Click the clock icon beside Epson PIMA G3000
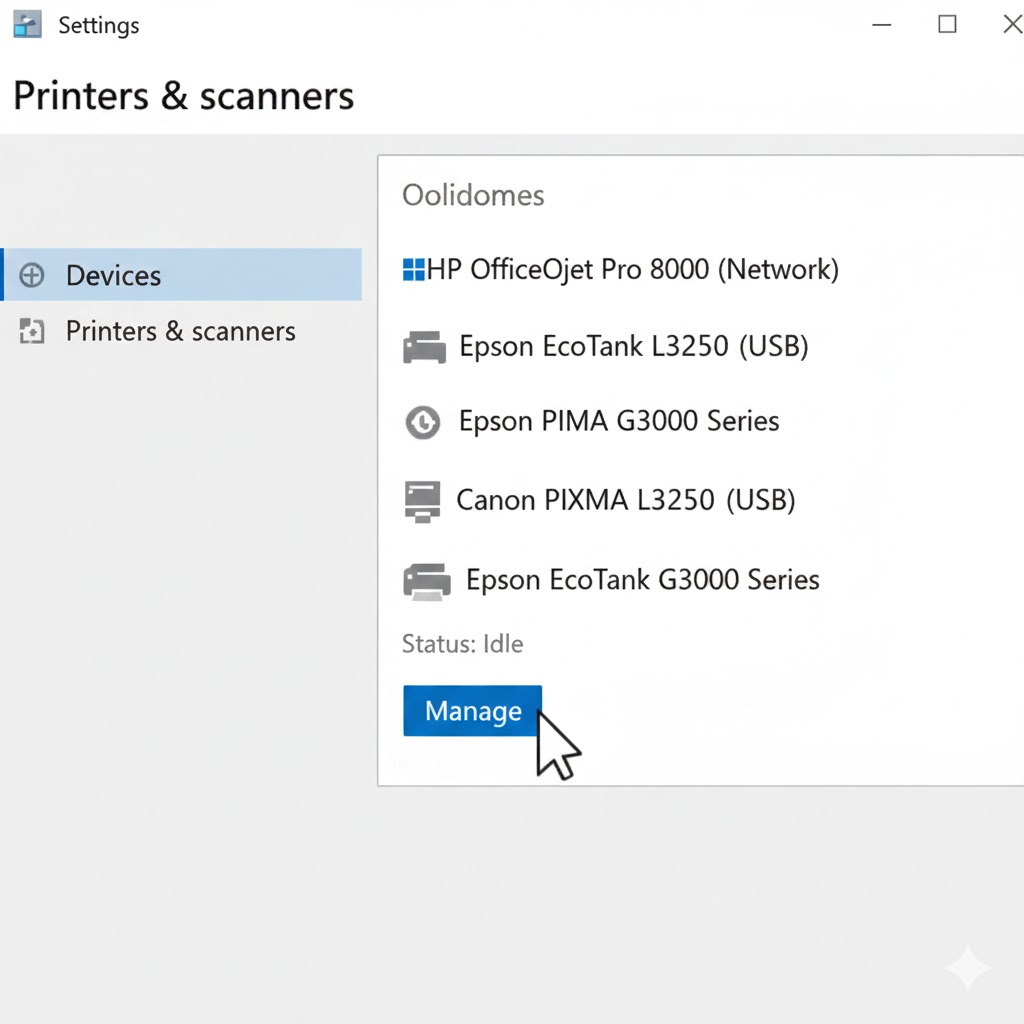 point(422,422)
